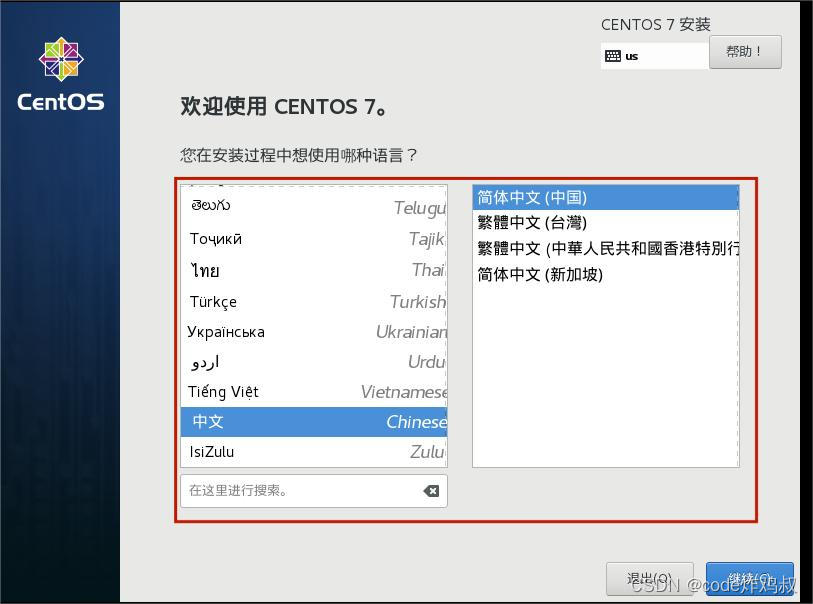Focus the language search input field

point(314,490)
